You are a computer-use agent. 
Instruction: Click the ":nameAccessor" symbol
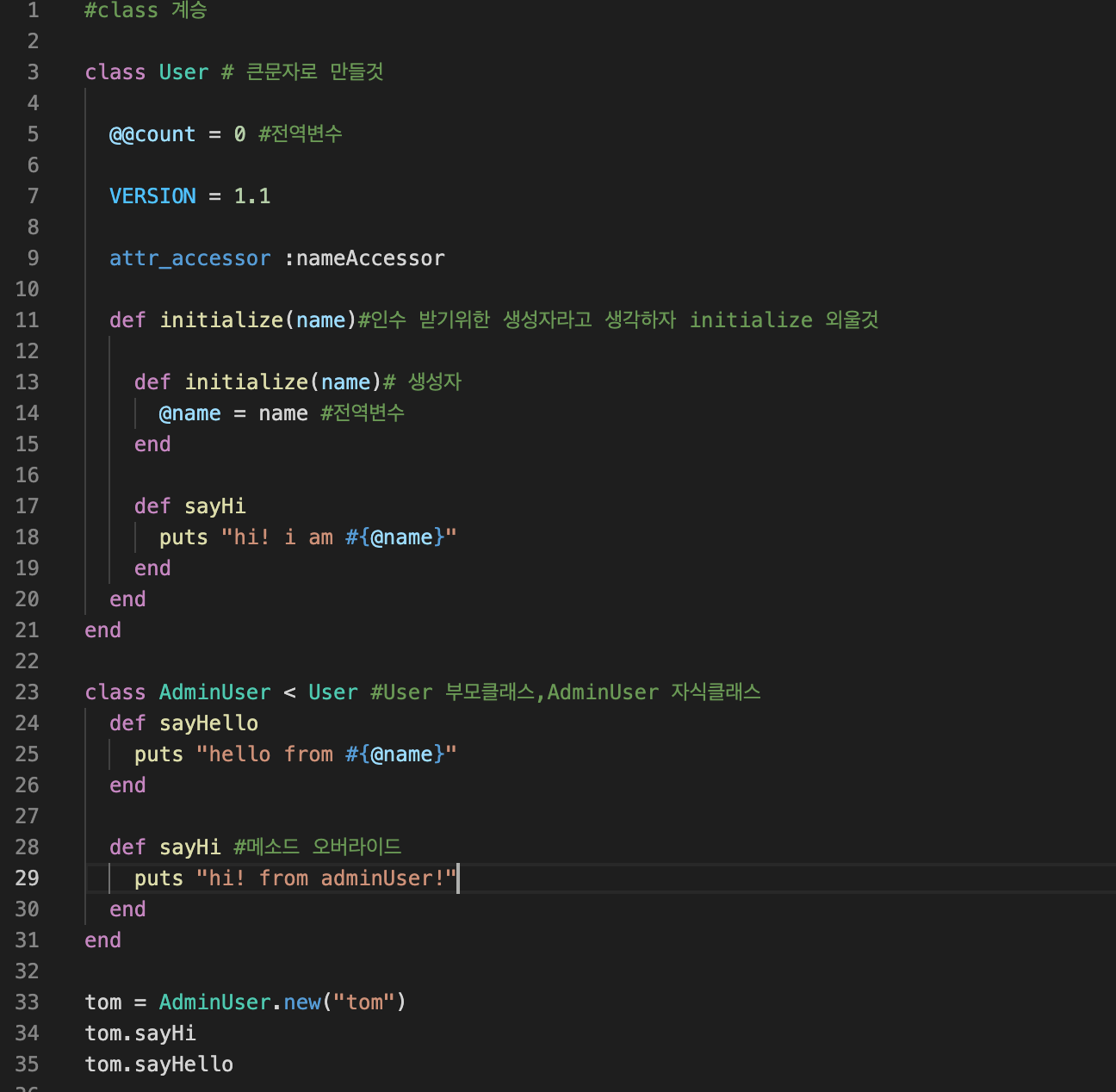click(x=364, y=258)
